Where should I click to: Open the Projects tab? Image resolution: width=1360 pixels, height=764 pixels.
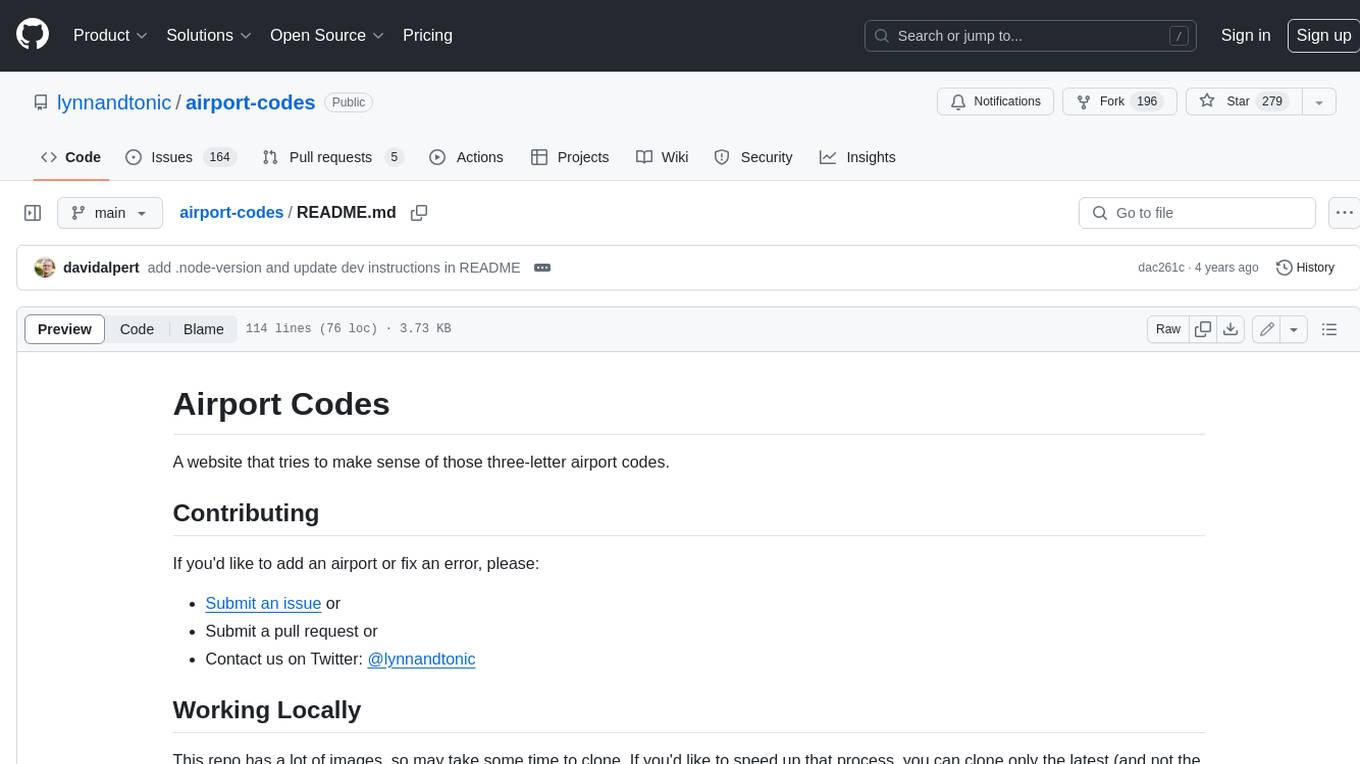point(570,157)
